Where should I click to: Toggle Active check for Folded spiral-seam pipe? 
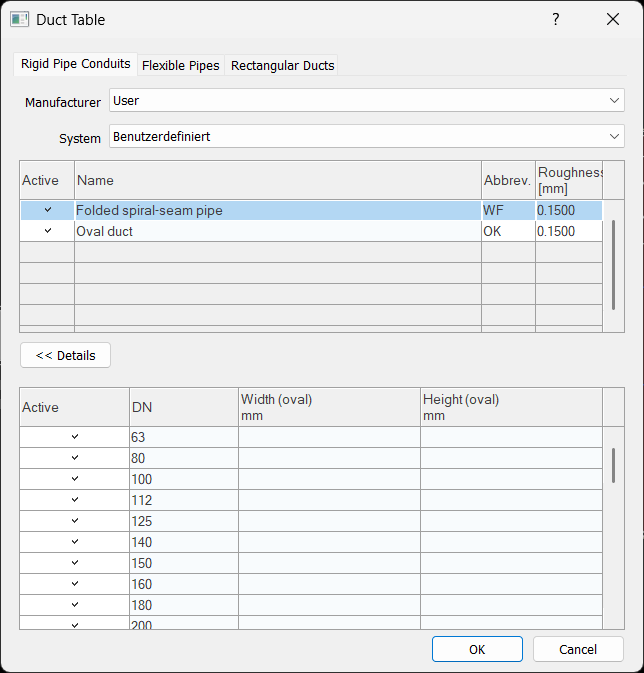(48, 210)
